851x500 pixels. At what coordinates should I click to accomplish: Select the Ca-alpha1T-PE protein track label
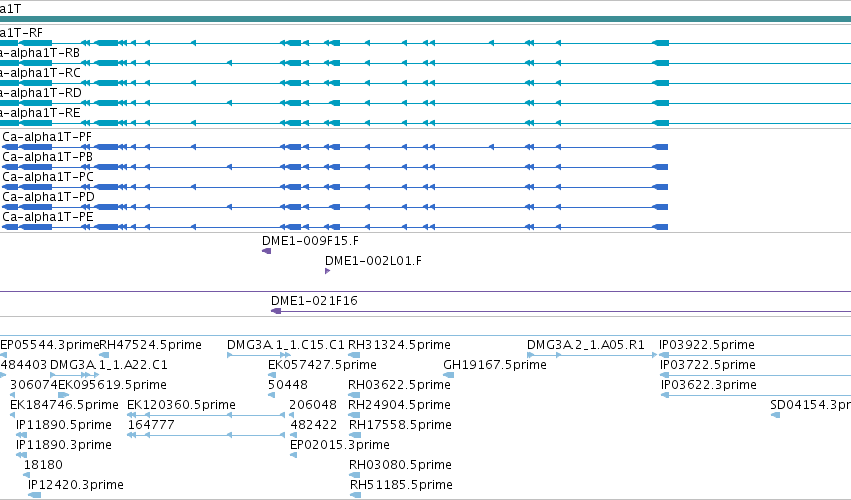click(48, 217)
